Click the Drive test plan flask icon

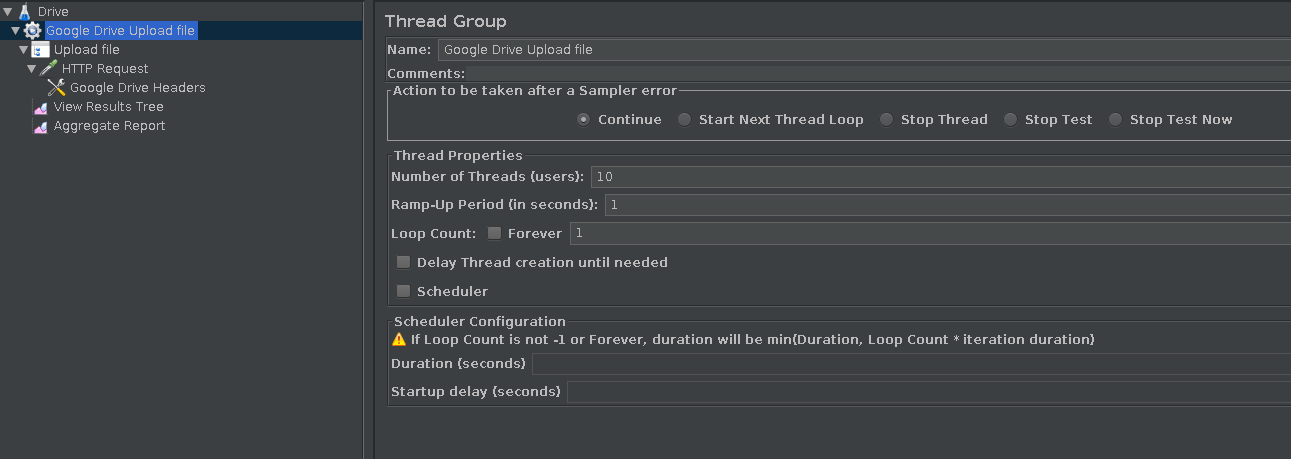point(25,11)
